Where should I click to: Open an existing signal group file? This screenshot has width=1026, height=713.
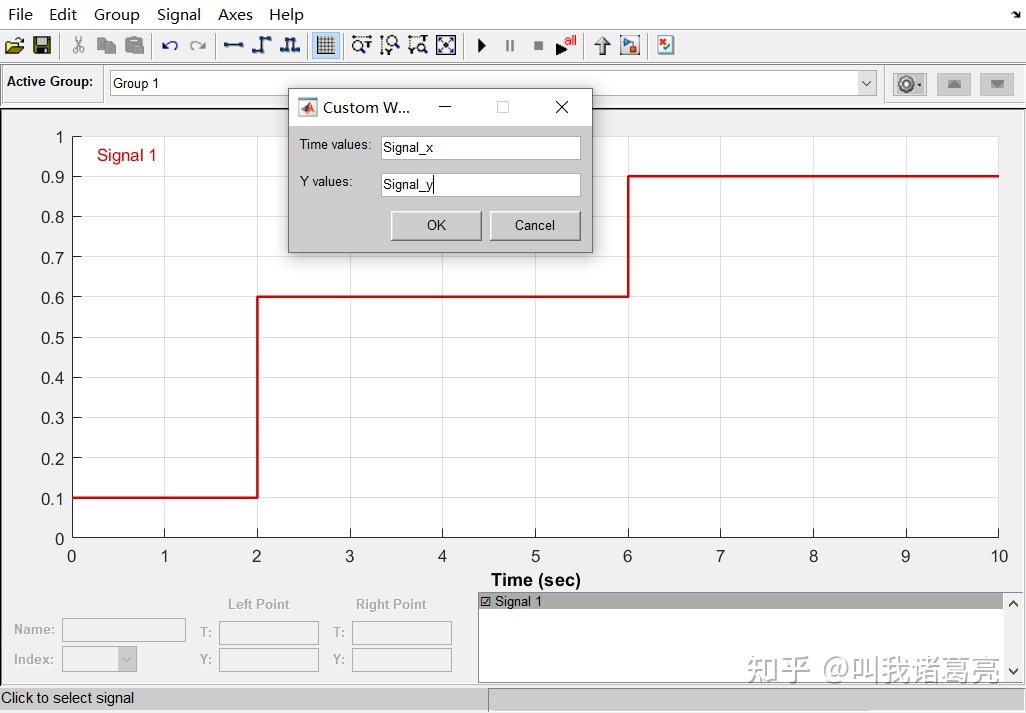pyautogui.click(x=14, y=45)
